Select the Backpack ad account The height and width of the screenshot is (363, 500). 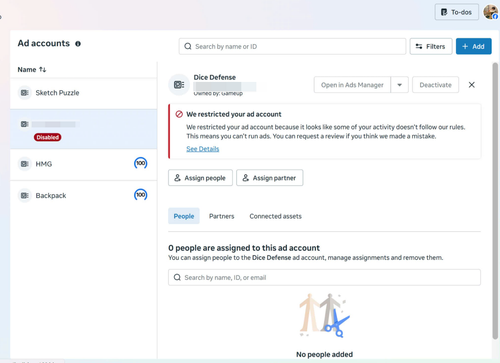tap(83, 196)
